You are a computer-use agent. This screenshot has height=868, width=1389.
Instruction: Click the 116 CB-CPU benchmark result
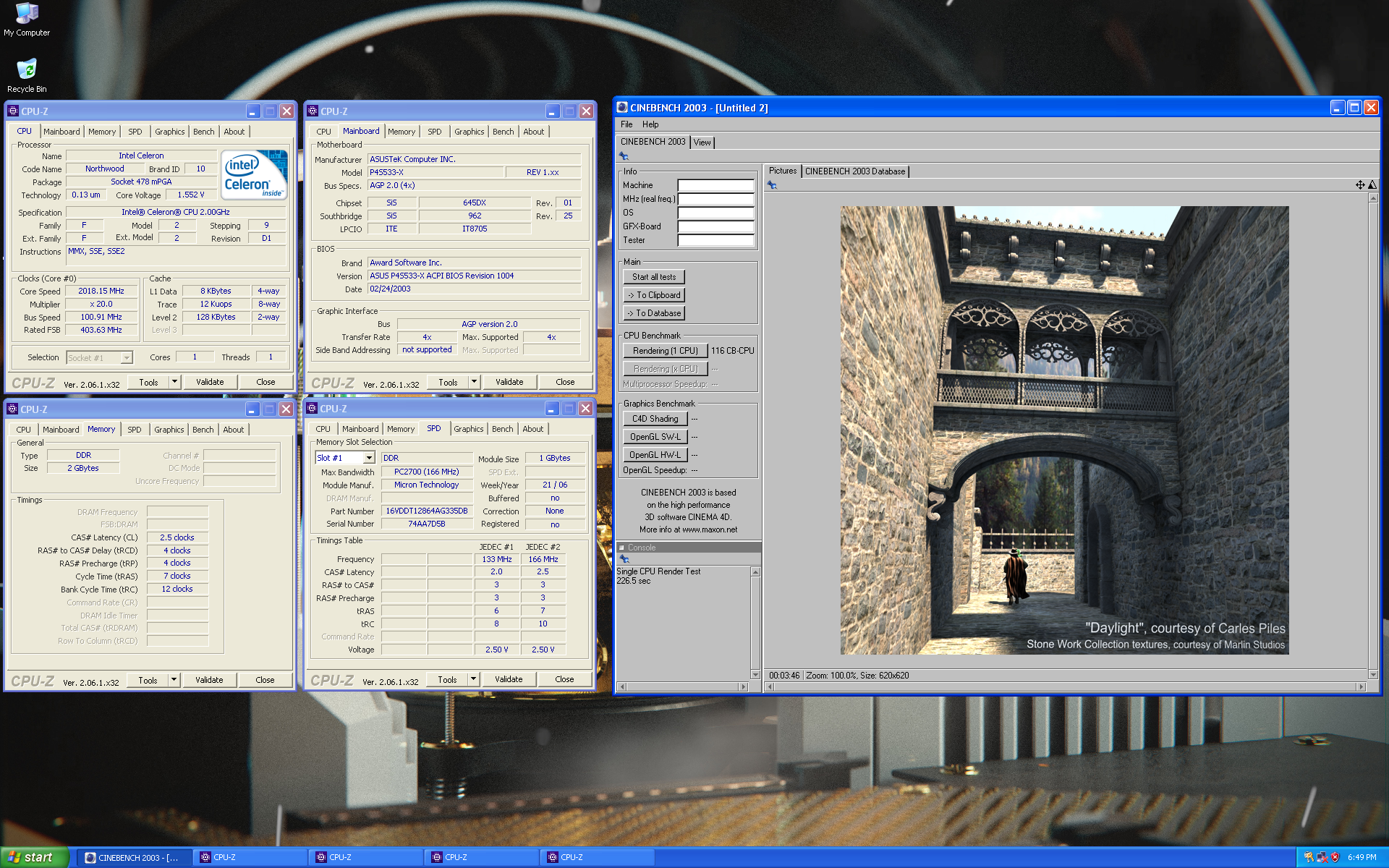coord(732,351)
